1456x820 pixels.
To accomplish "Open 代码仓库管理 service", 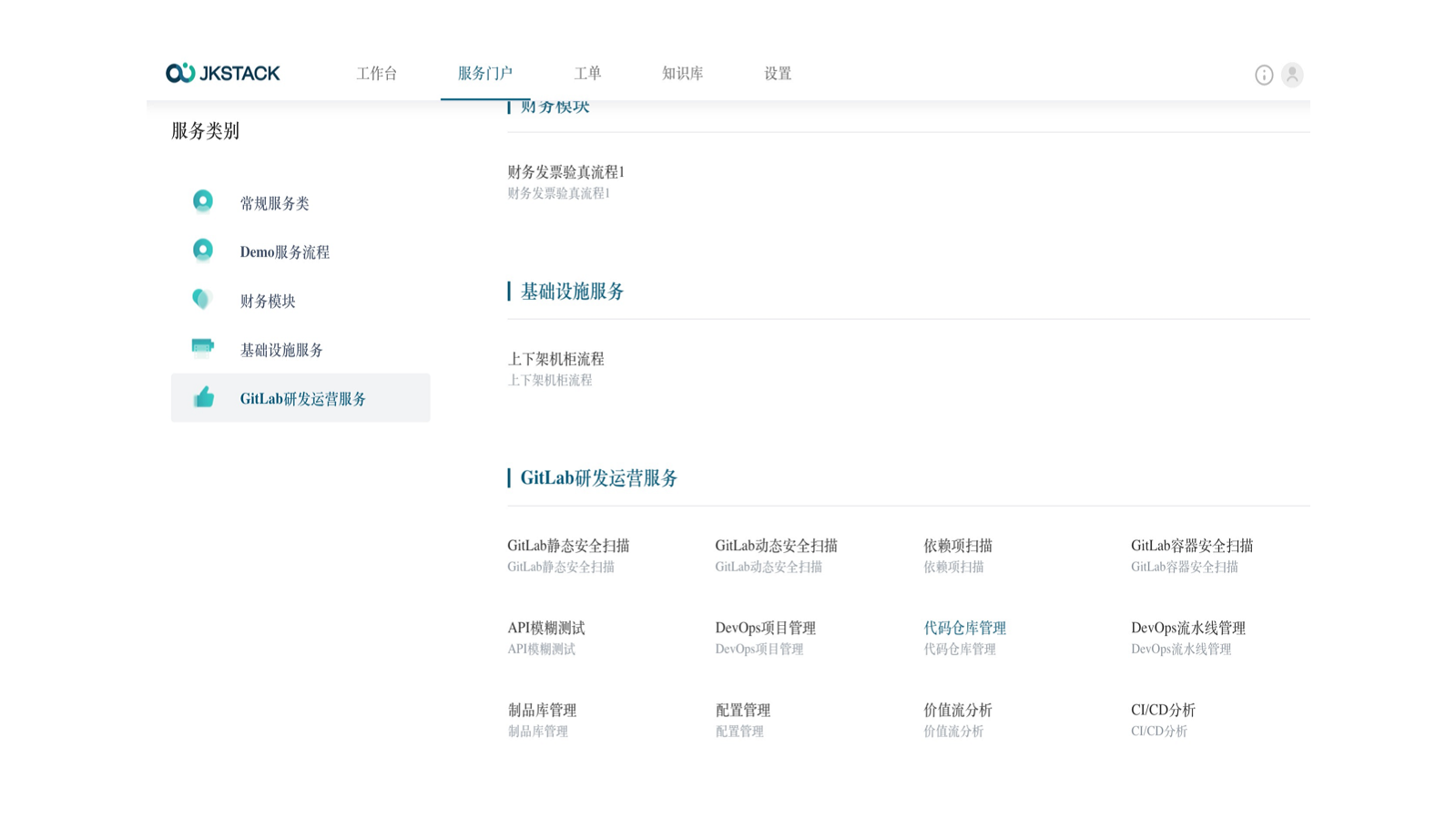I will point(964,628).
